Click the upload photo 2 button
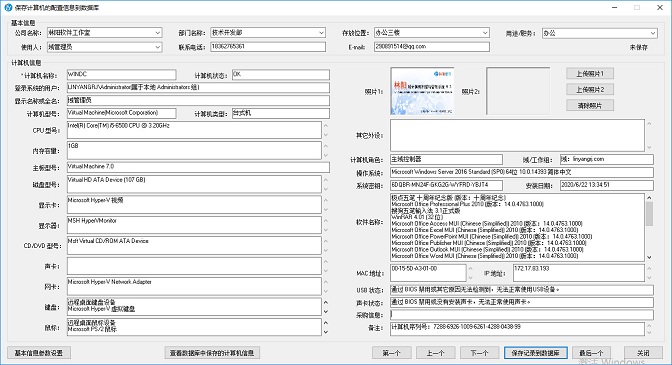Screen dimensions: 672x365 (x=590, y=90)
